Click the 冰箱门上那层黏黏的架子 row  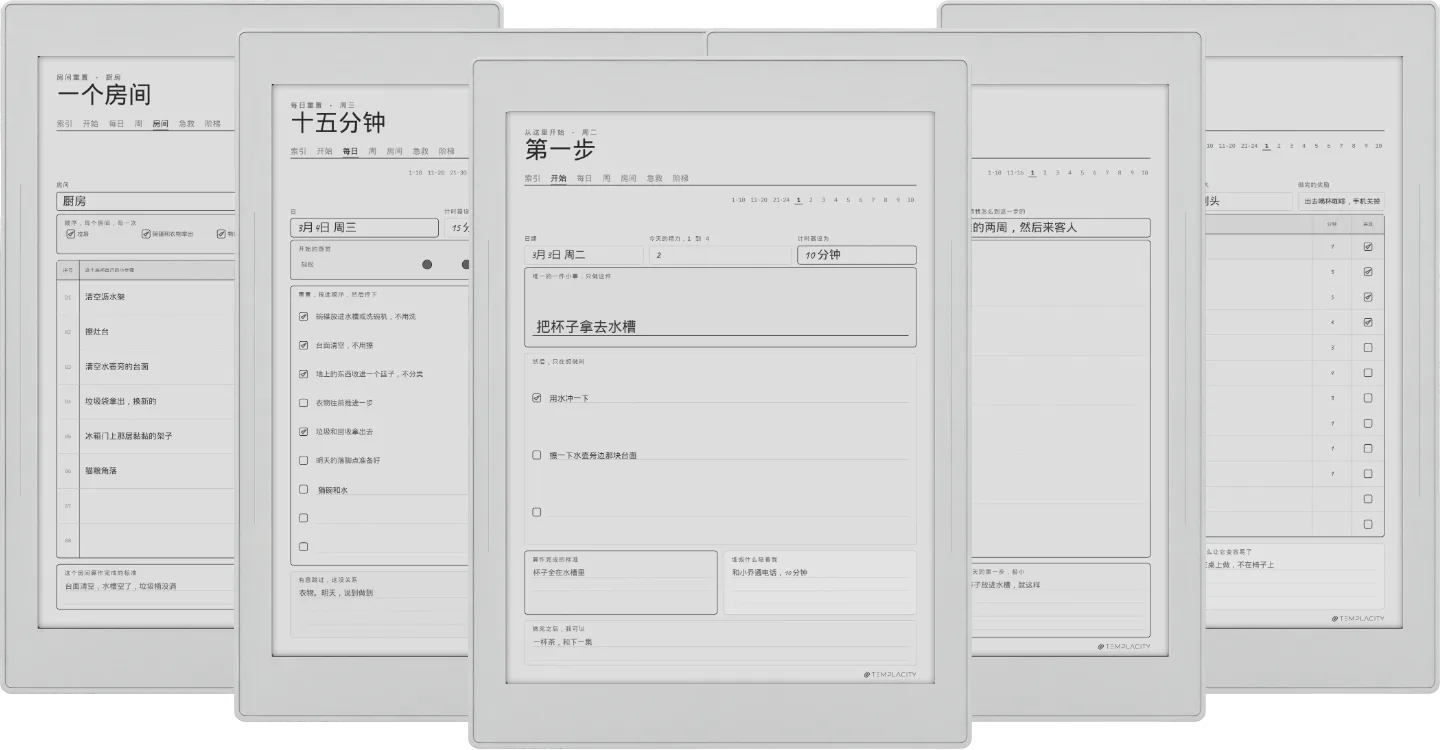coord(146,436)
